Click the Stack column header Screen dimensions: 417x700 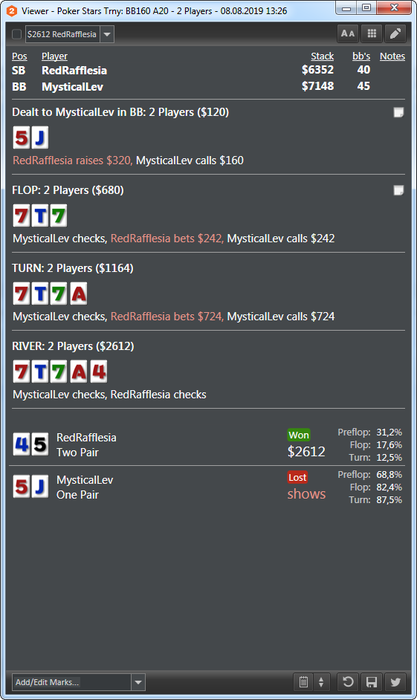click(x=322, y=56)
